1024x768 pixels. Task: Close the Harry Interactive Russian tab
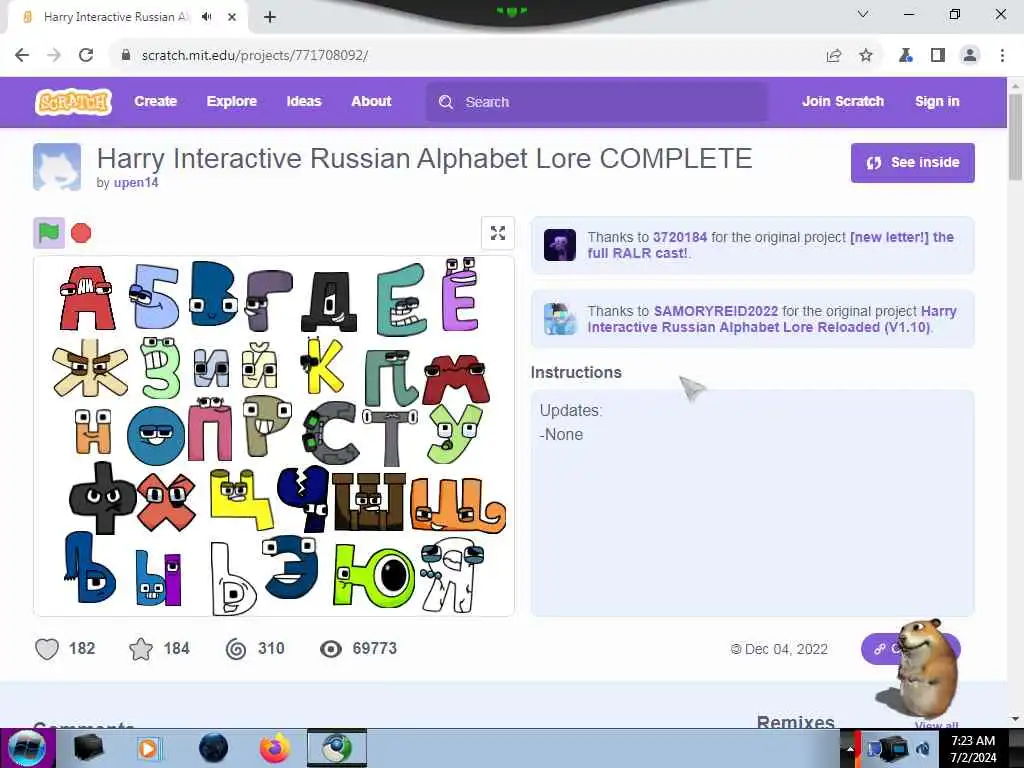point(232,17)
